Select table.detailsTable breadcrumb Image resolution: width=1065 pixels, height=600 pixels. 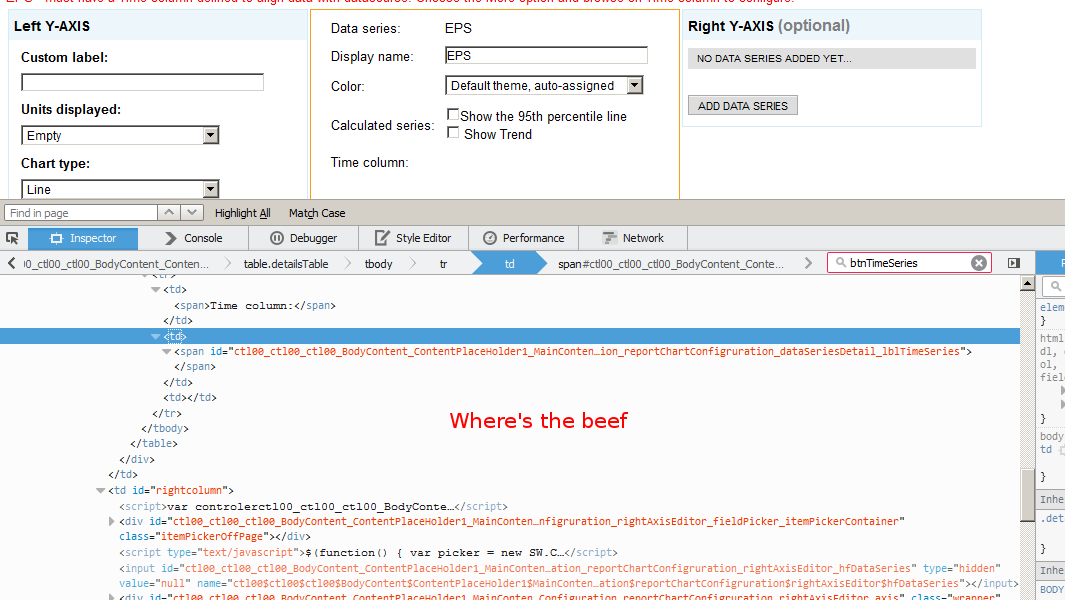pos(286,264)
